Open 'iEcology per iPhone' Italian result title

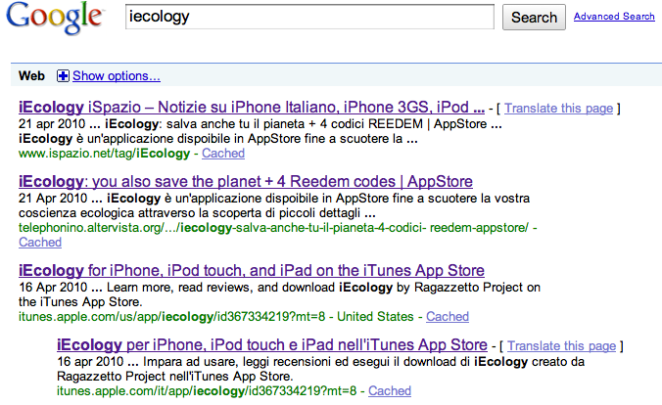pos(272,345)
